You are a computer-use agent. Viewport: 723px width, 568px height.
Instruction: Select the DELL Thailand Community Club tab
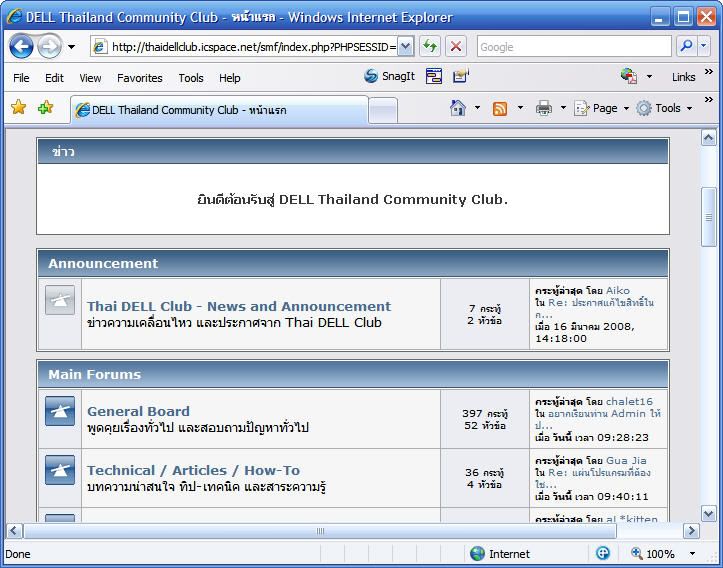(x=219, y=110)
